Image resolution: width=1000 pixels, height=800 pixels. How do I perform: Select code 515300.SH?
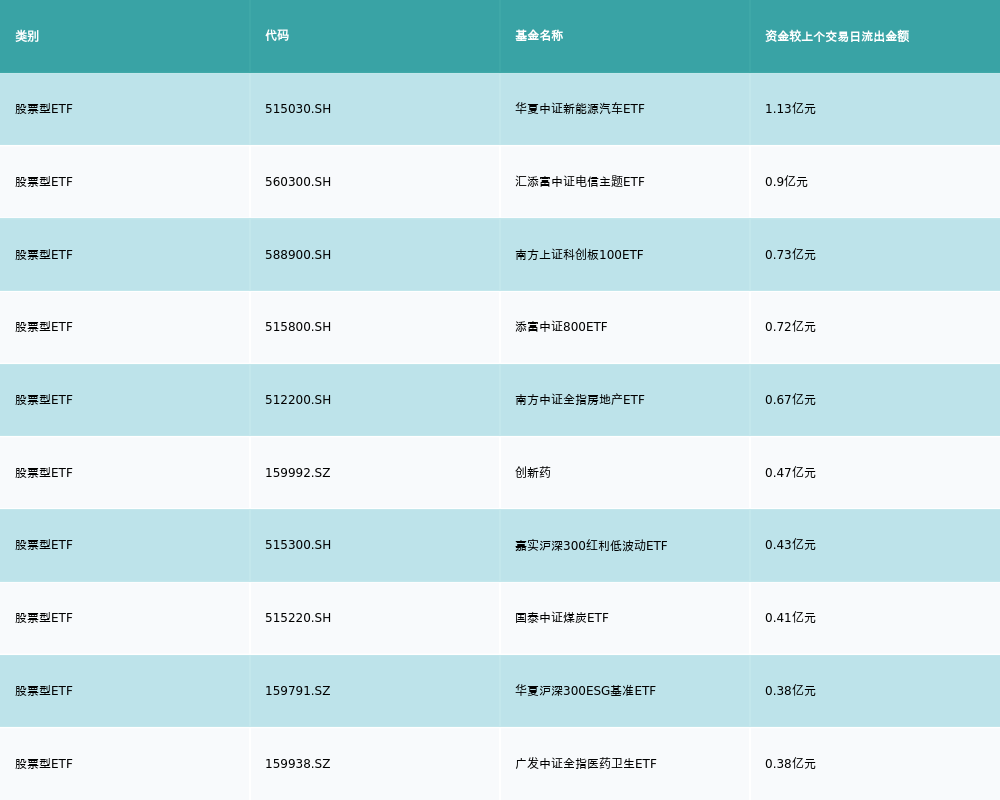[x=298, y=545]
